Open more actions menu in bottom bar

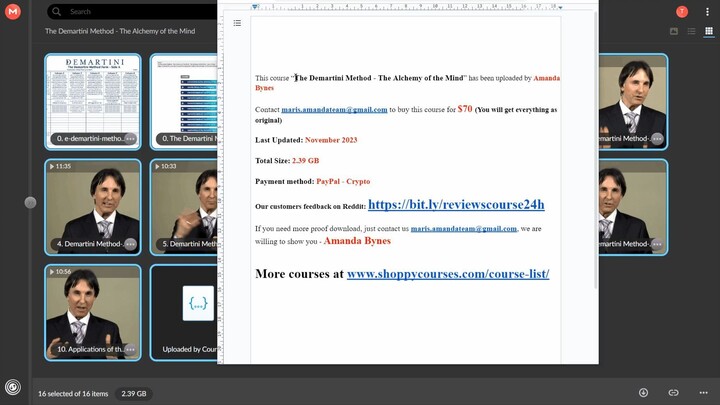tap(704, 393)
